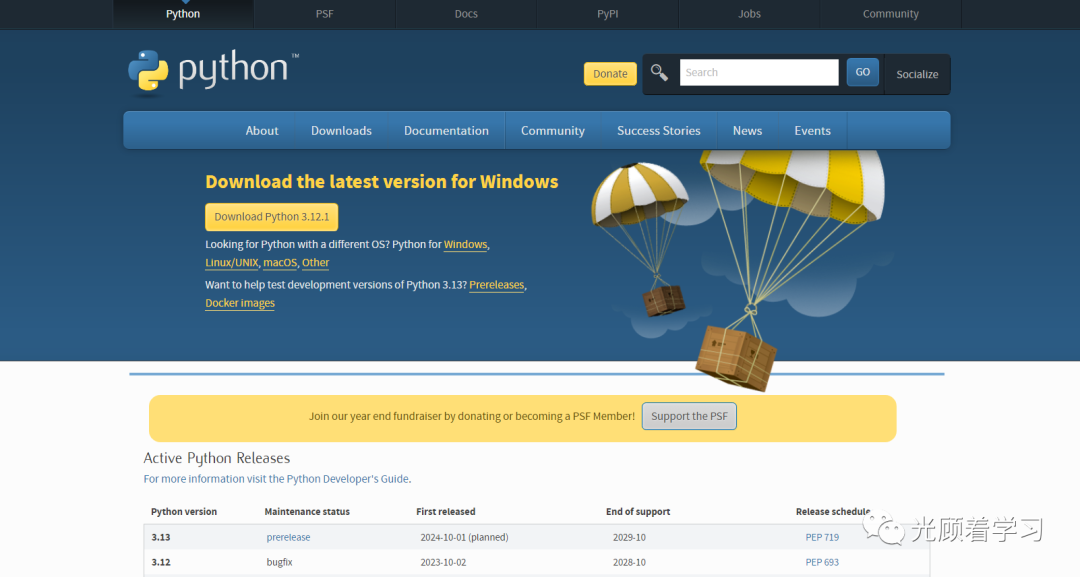Click the First released column header

tap(446, 512)
